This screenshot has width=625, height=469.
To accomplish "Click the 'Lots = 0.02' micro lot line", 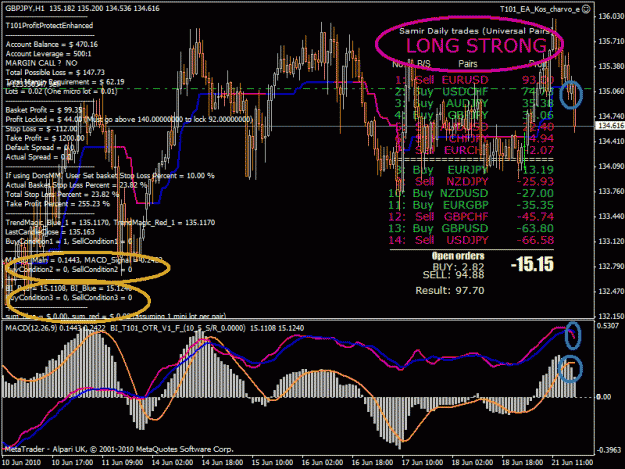I will [61, 91].
